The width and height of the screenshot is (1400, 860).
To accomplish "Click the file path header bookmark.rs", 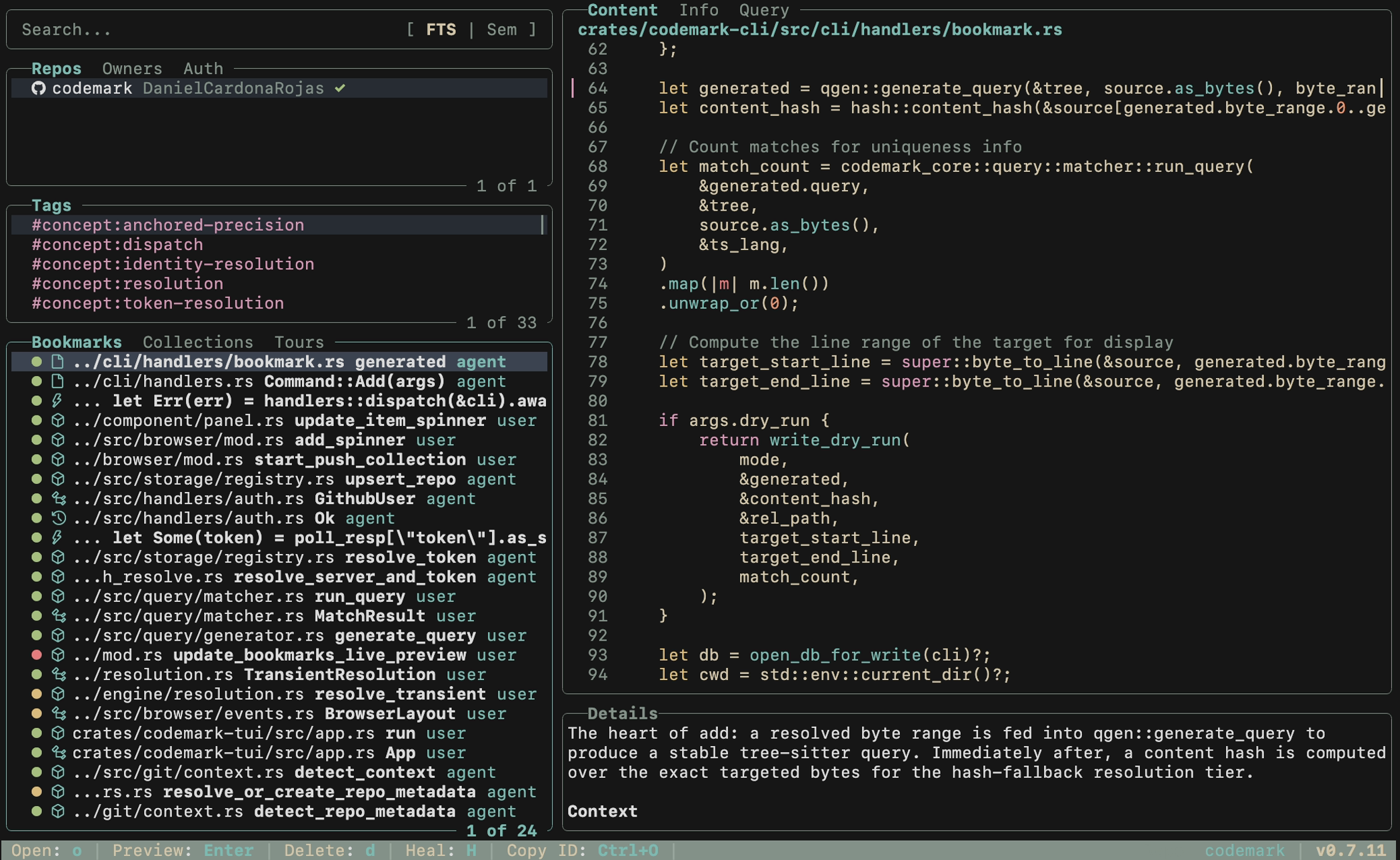I will [x=820, y=29].
